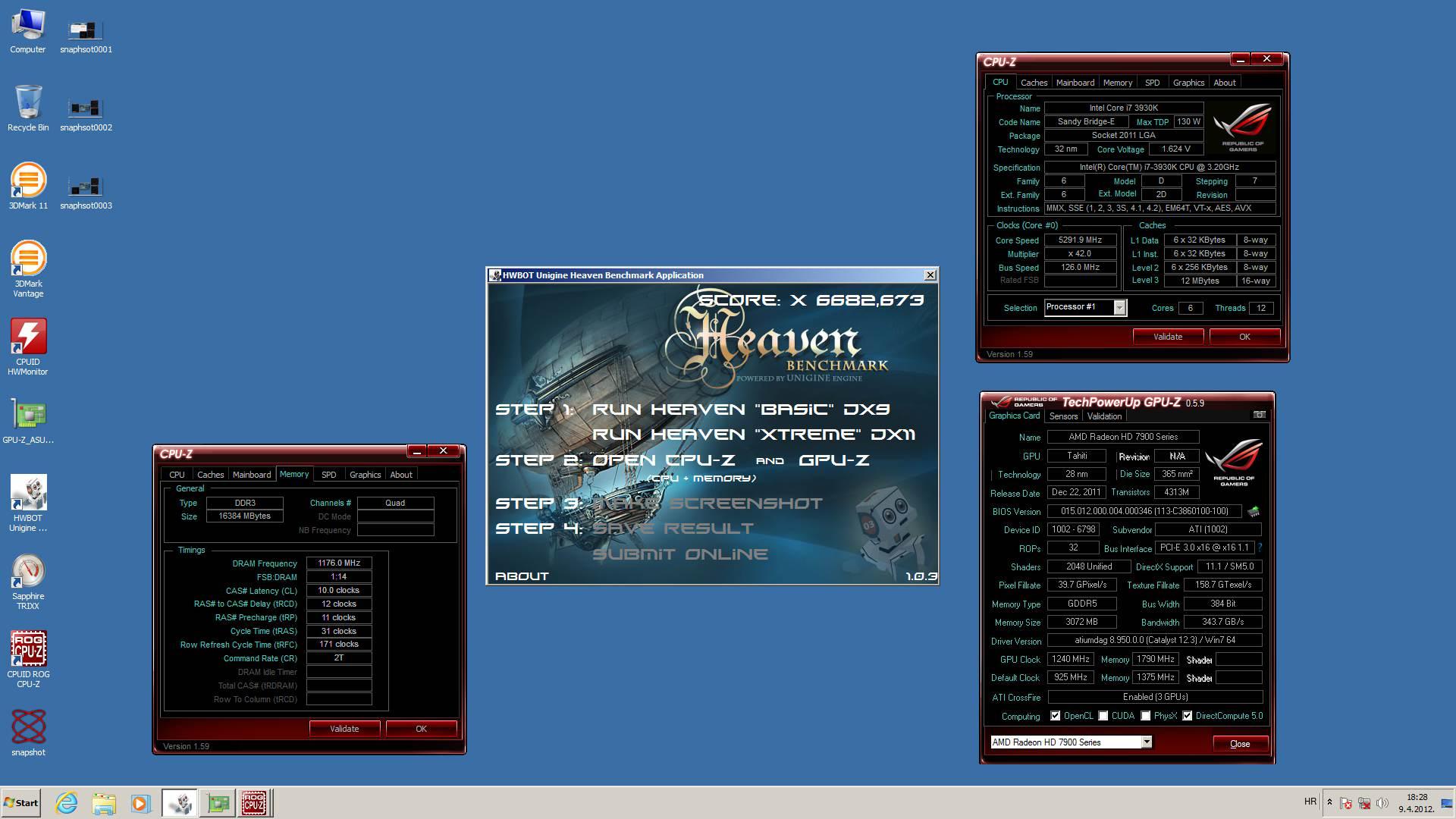Open Windows Explorer folder in taskbar
Viewport: 1456px width, 819px height.
104,802
